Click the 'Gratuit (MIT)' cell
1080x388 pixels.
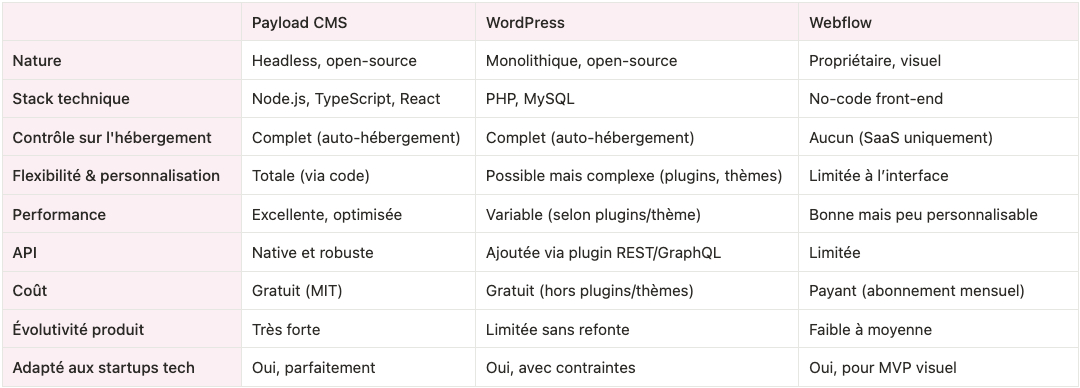pos(358,291)
